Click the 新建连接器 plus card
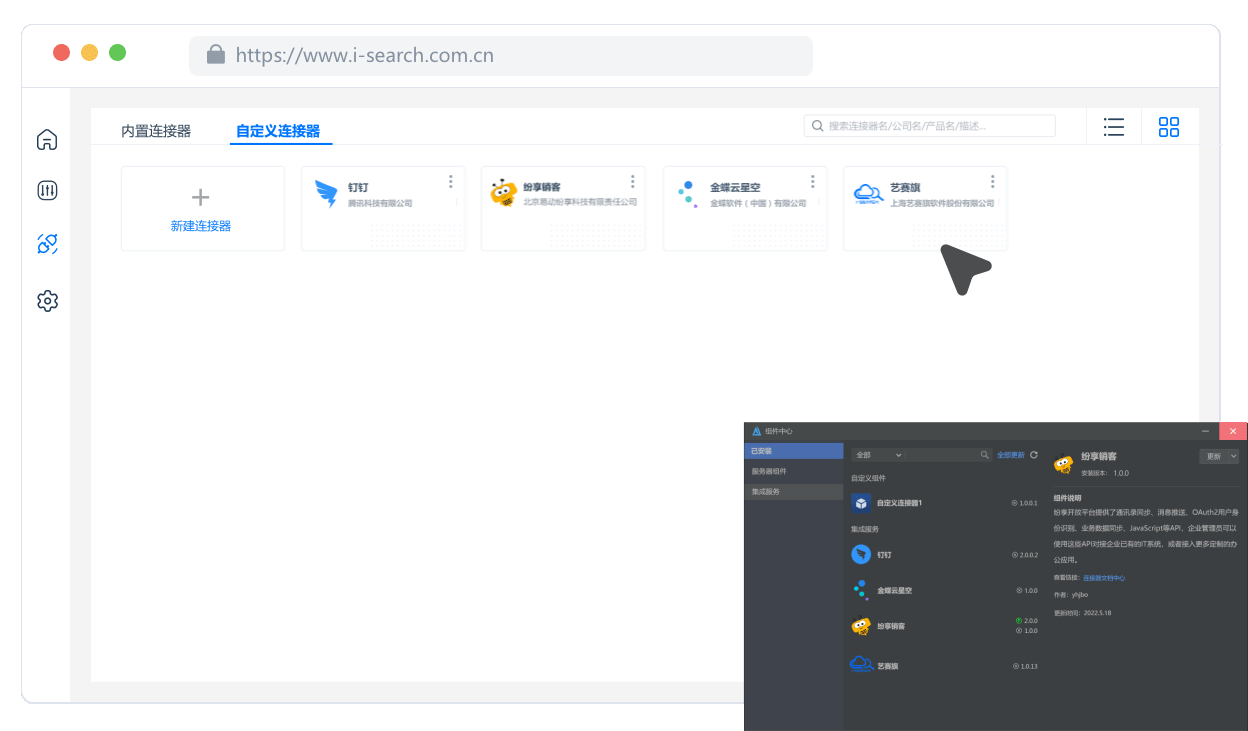 [x=201, y=208]
